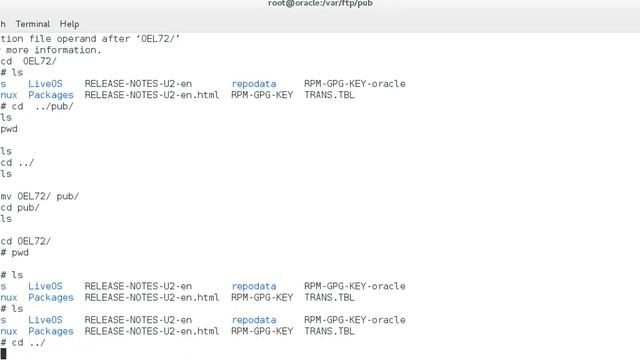The height and width of the screenshot is (360, 640).
Task: Open the Help menu
Action: click(69, 24)
